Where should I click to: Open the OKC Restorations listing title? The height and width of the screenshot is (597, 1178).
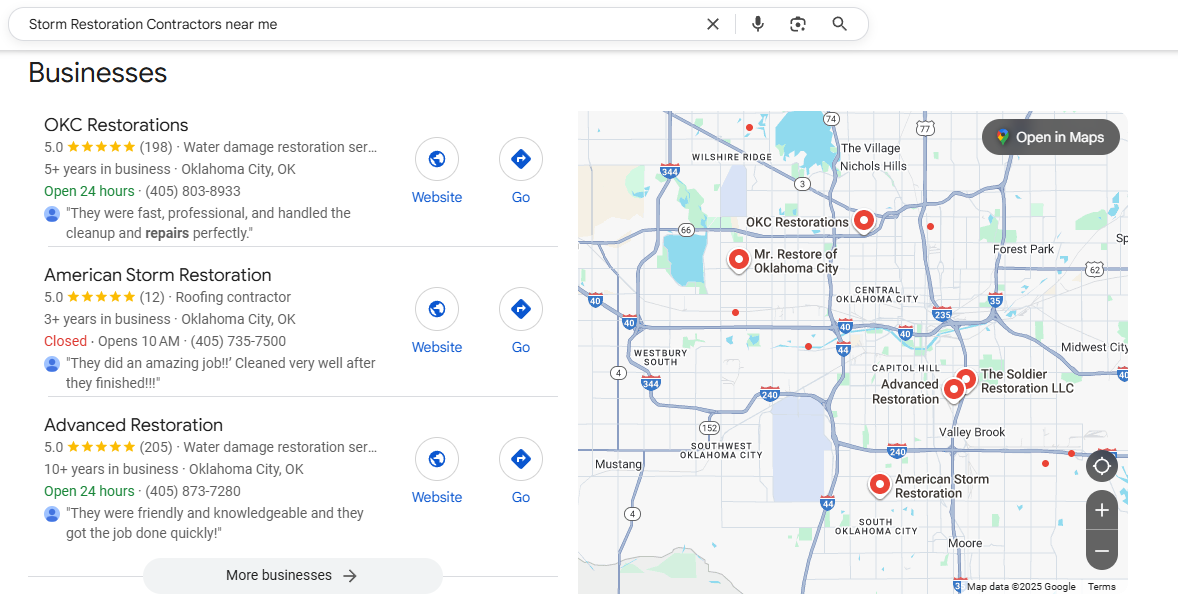pos(116,125)
